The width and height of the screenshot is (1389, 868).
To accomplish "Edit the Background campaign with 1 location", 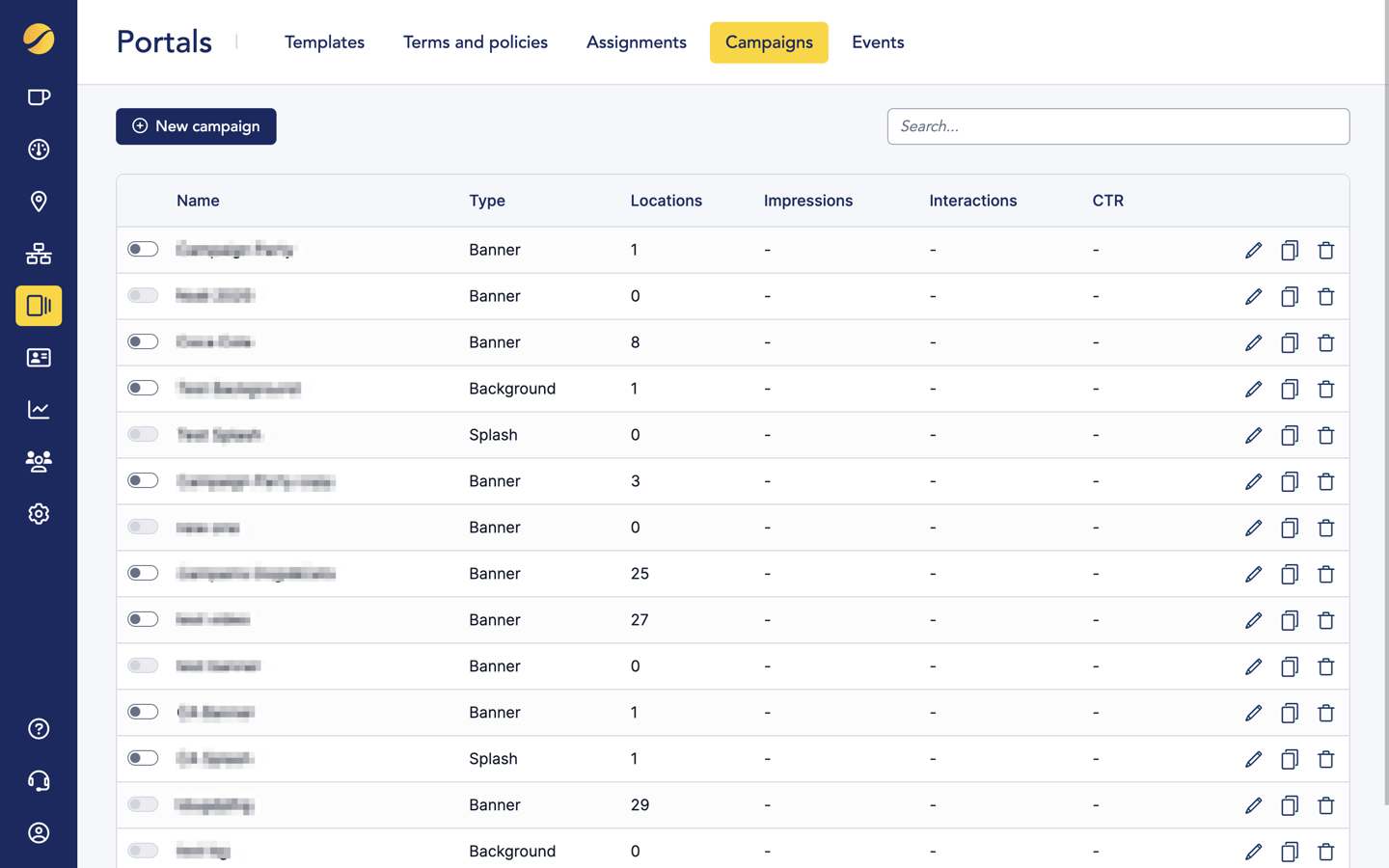I will [1253, 389].
